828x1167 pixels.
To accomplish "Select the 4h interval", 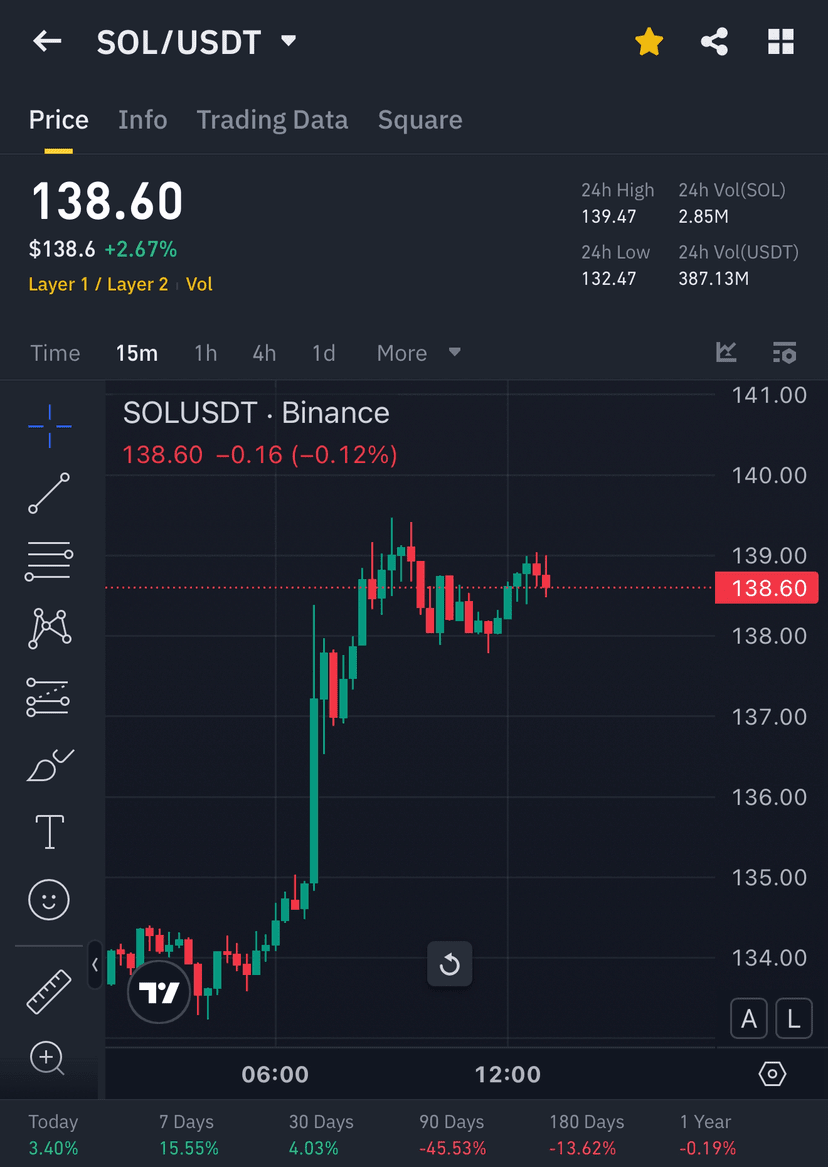I will click(264, 353).
